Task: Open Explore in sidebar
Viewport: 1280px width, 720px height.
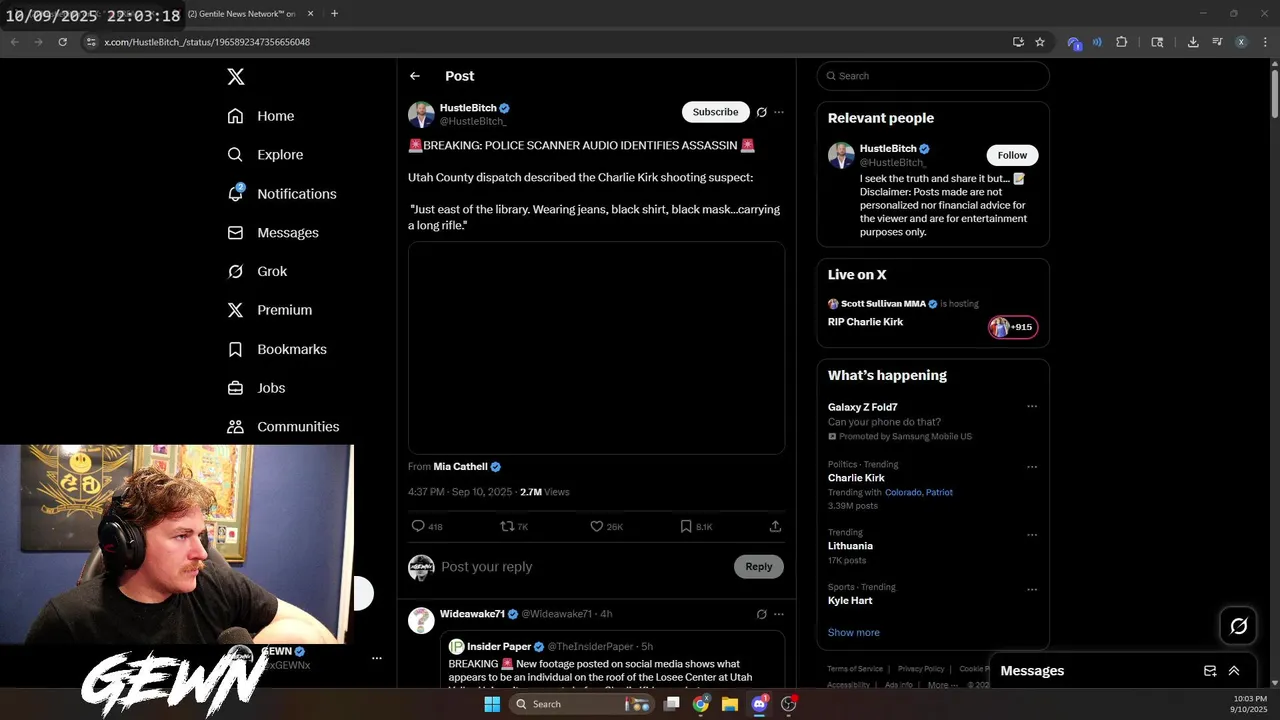Action: (x=265, y=155)
